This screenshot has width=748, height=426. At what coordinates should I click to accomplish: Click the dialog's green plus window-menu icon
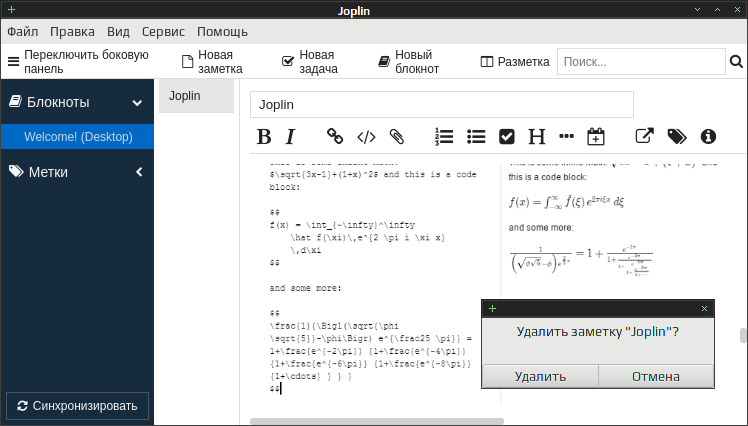pos(492,309)
